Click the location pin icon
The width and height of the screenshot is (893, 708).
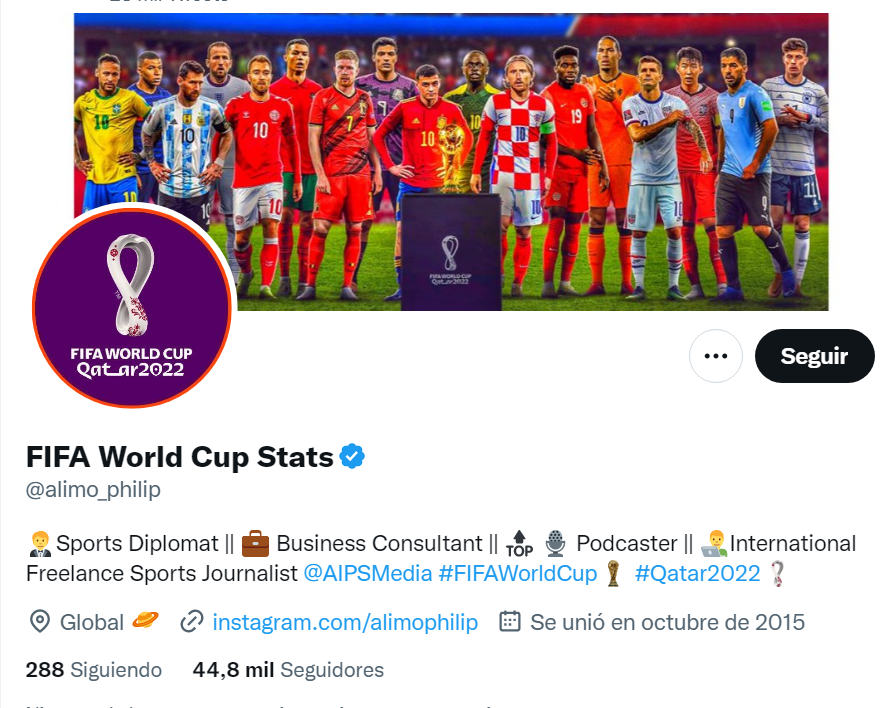point(40,622)
